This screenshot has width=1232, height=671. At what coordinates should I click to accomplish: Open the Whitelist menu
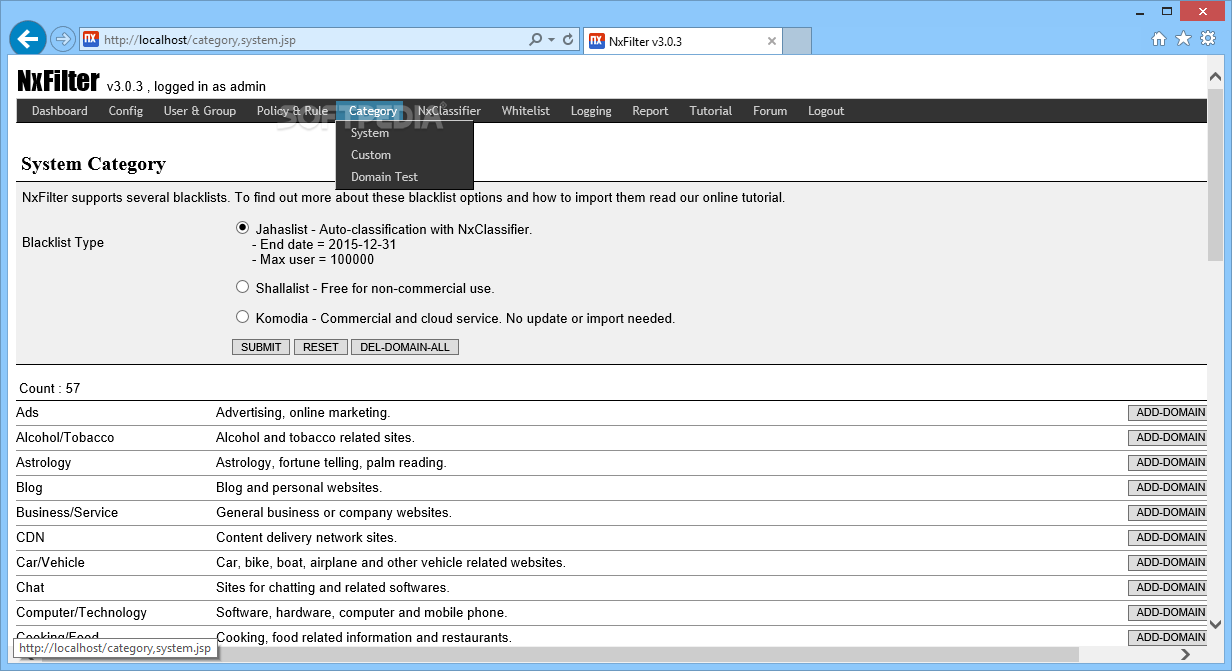pyautogui.click(x=526, y=111)
